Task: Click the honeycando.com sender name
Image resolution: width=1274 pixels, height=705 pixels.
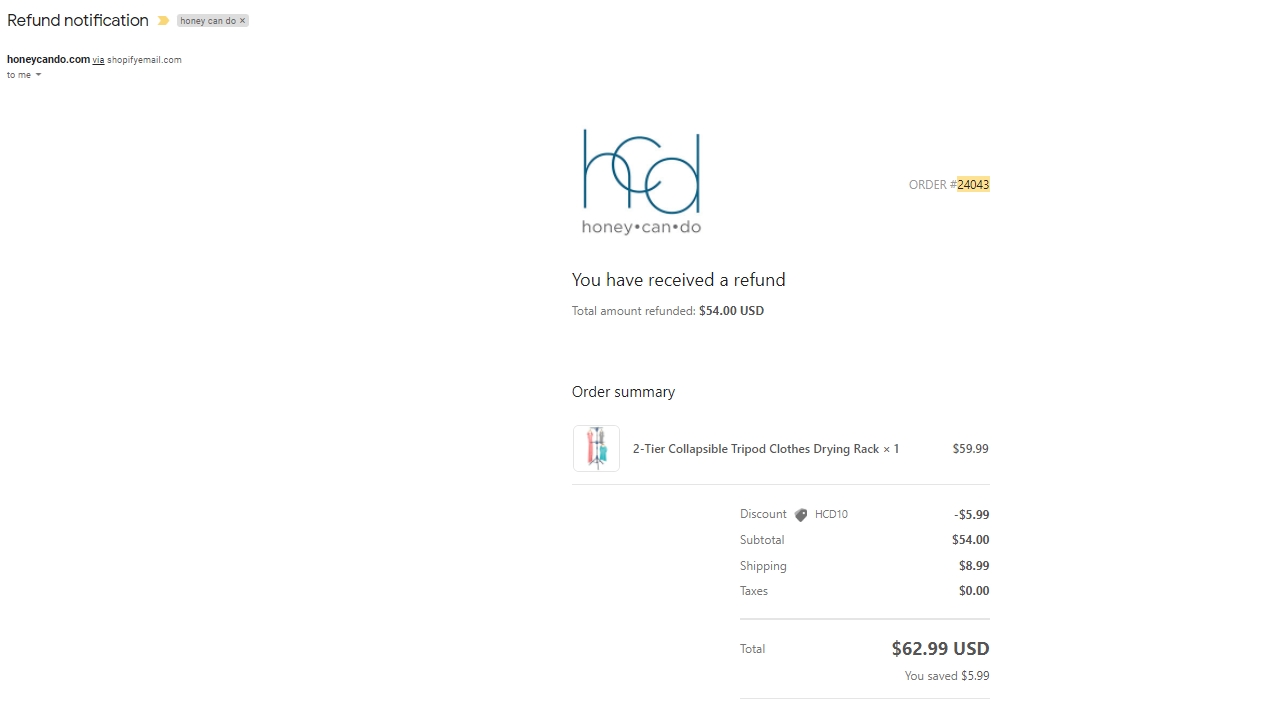Action: point(48,60)
